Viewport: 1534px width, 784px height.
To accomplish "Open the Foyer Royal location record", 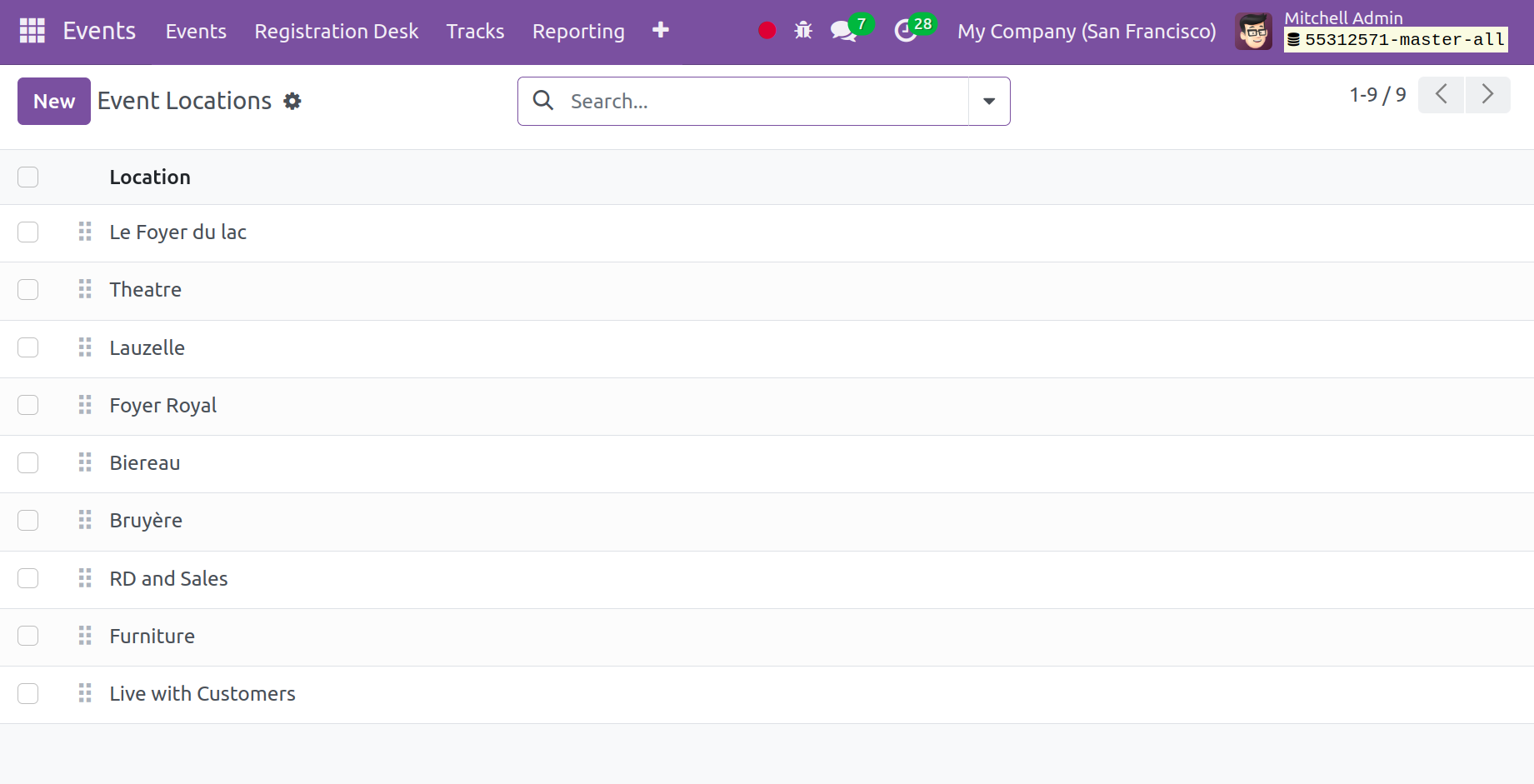I will [x=163, y=405].
